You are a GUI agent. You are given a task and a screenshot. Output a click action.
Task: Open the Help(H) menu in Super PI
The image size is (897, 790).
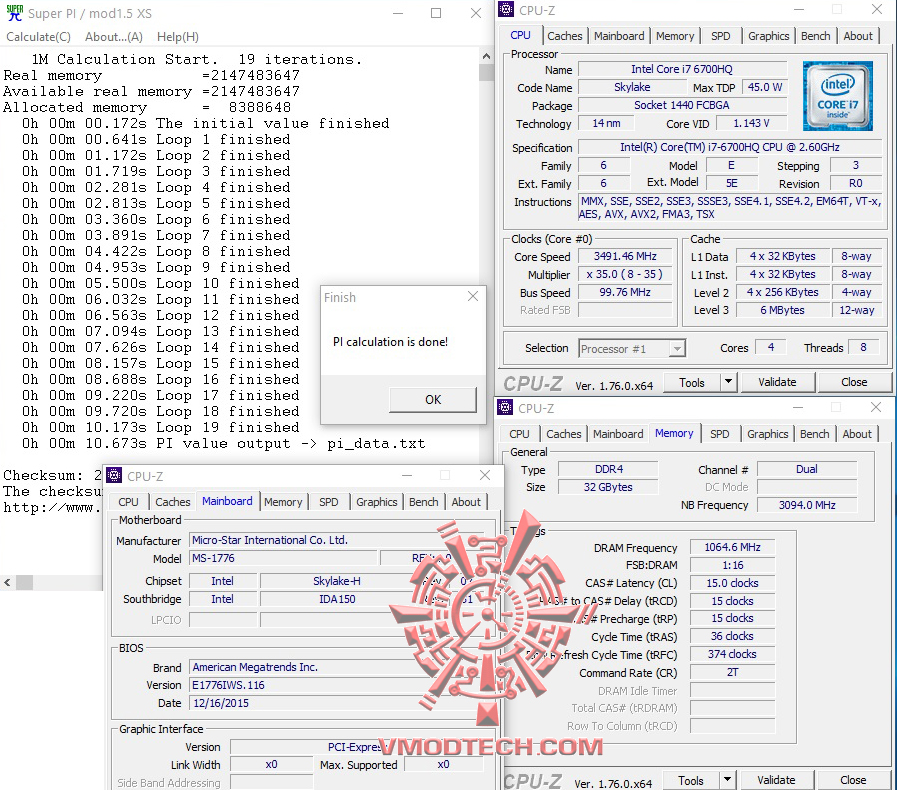pos(177,37)
